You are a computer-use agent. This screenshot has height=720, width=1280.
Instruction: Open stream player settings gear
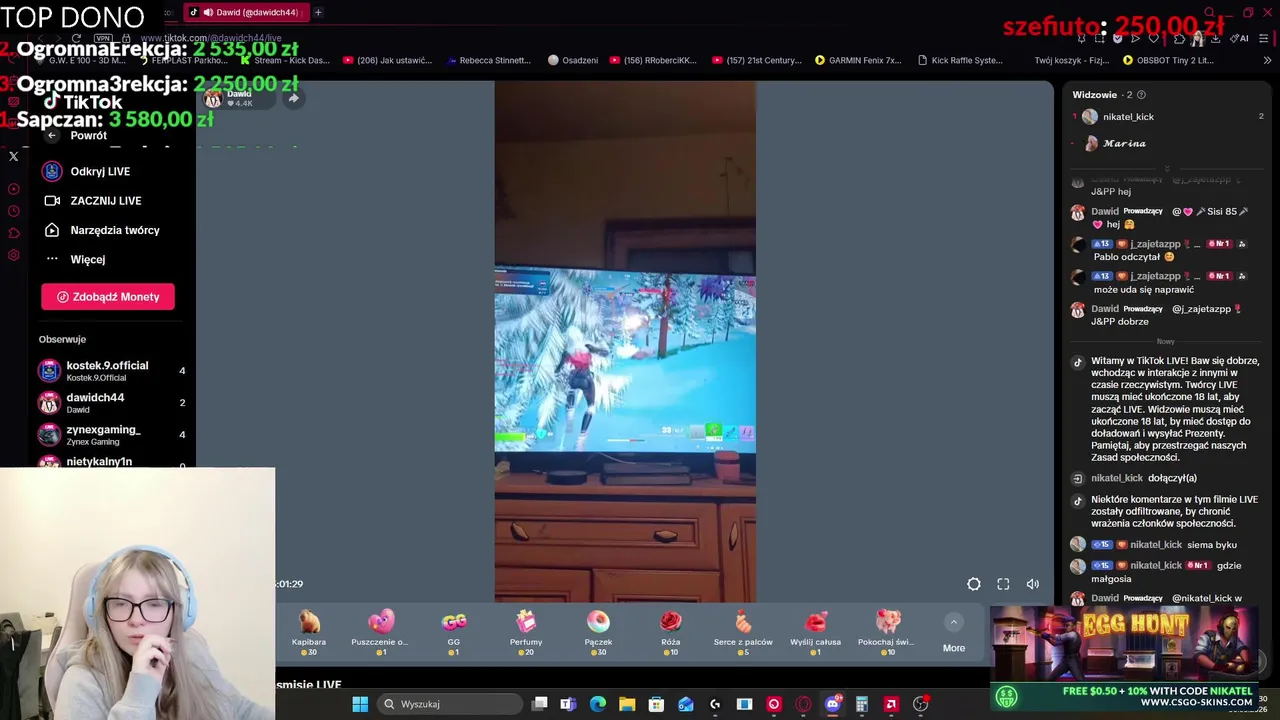(974, 584)
